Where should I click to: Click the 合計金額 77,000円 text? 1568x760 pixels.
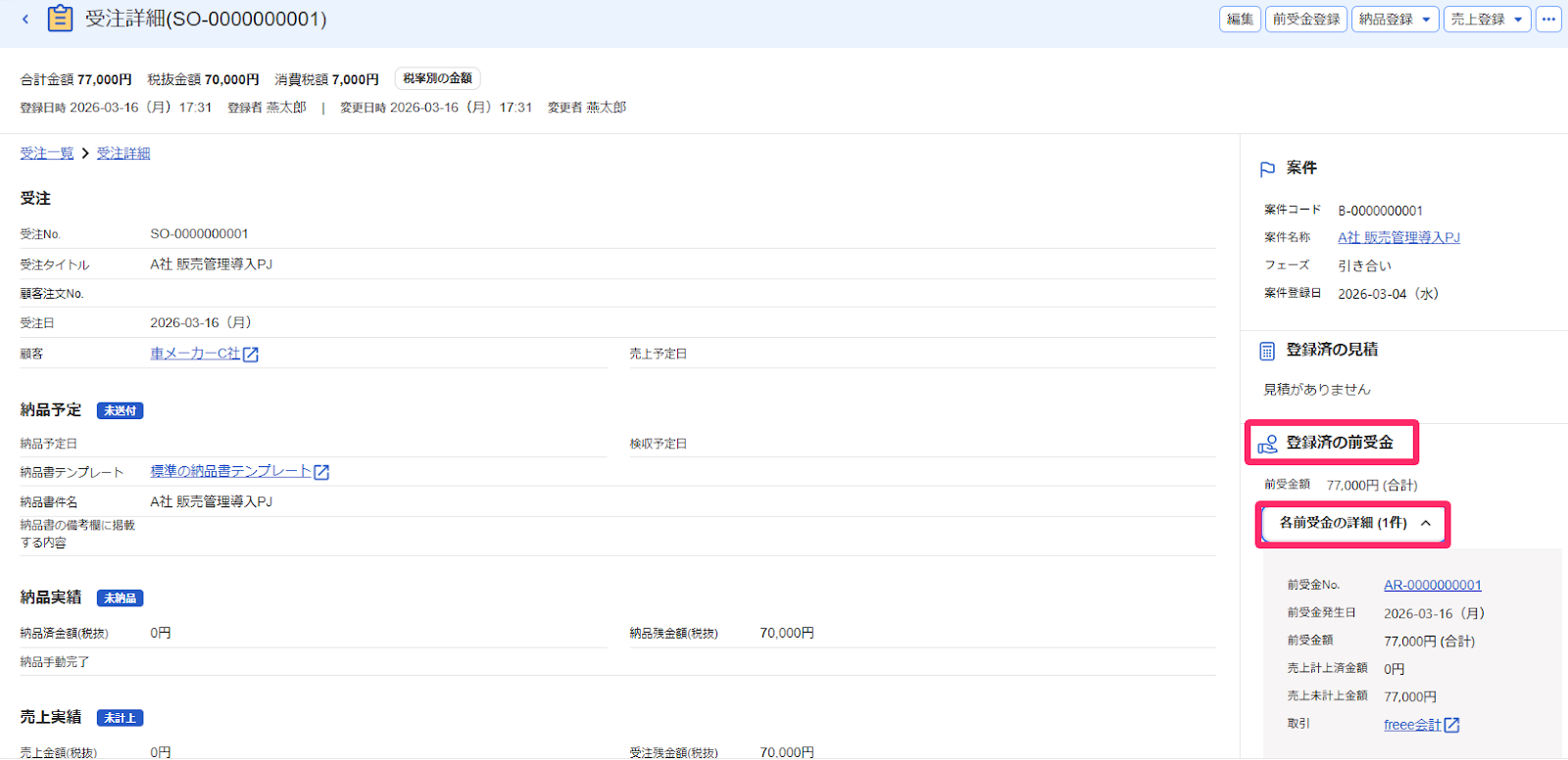point(76,79)
